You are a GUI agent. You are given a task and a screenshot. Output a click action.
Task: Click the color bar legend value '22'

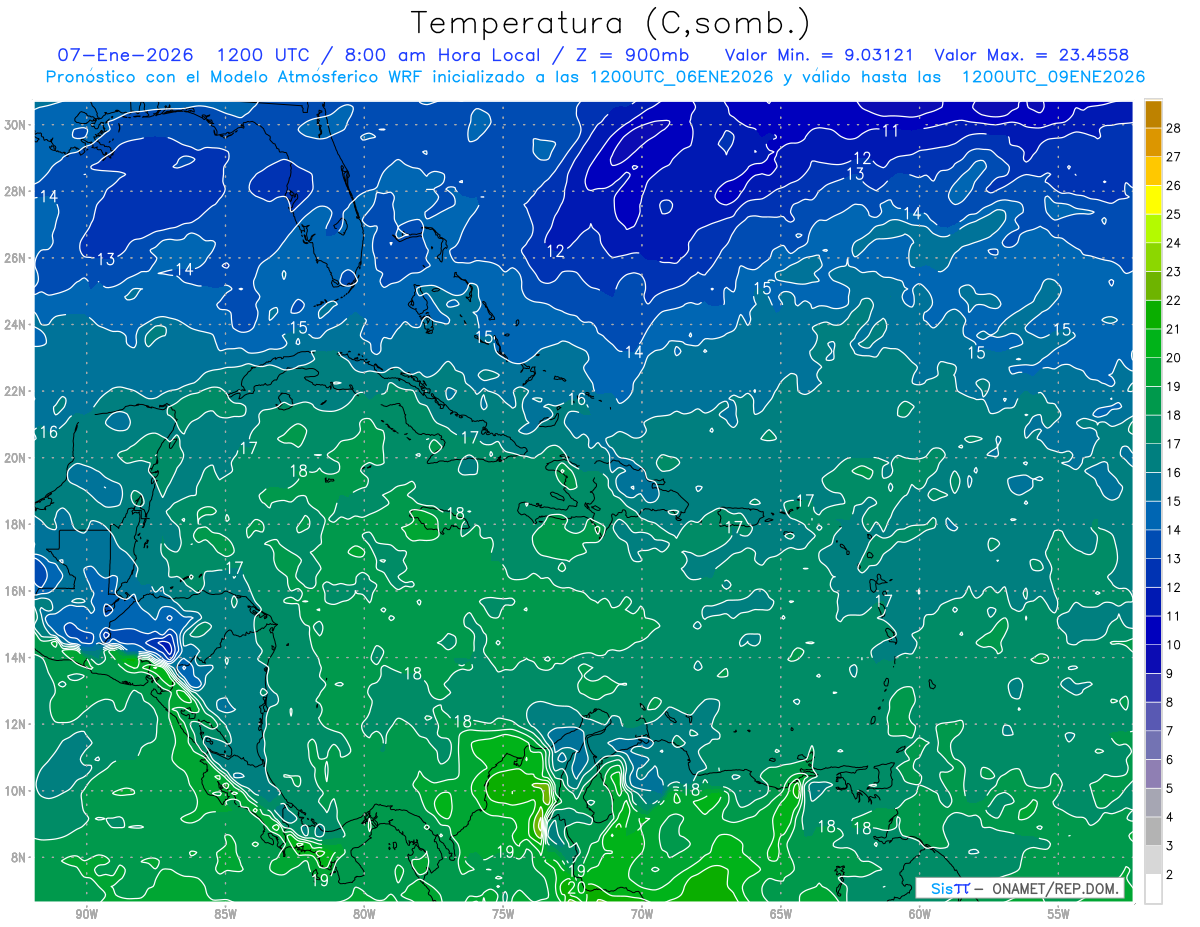(1173, 300)
